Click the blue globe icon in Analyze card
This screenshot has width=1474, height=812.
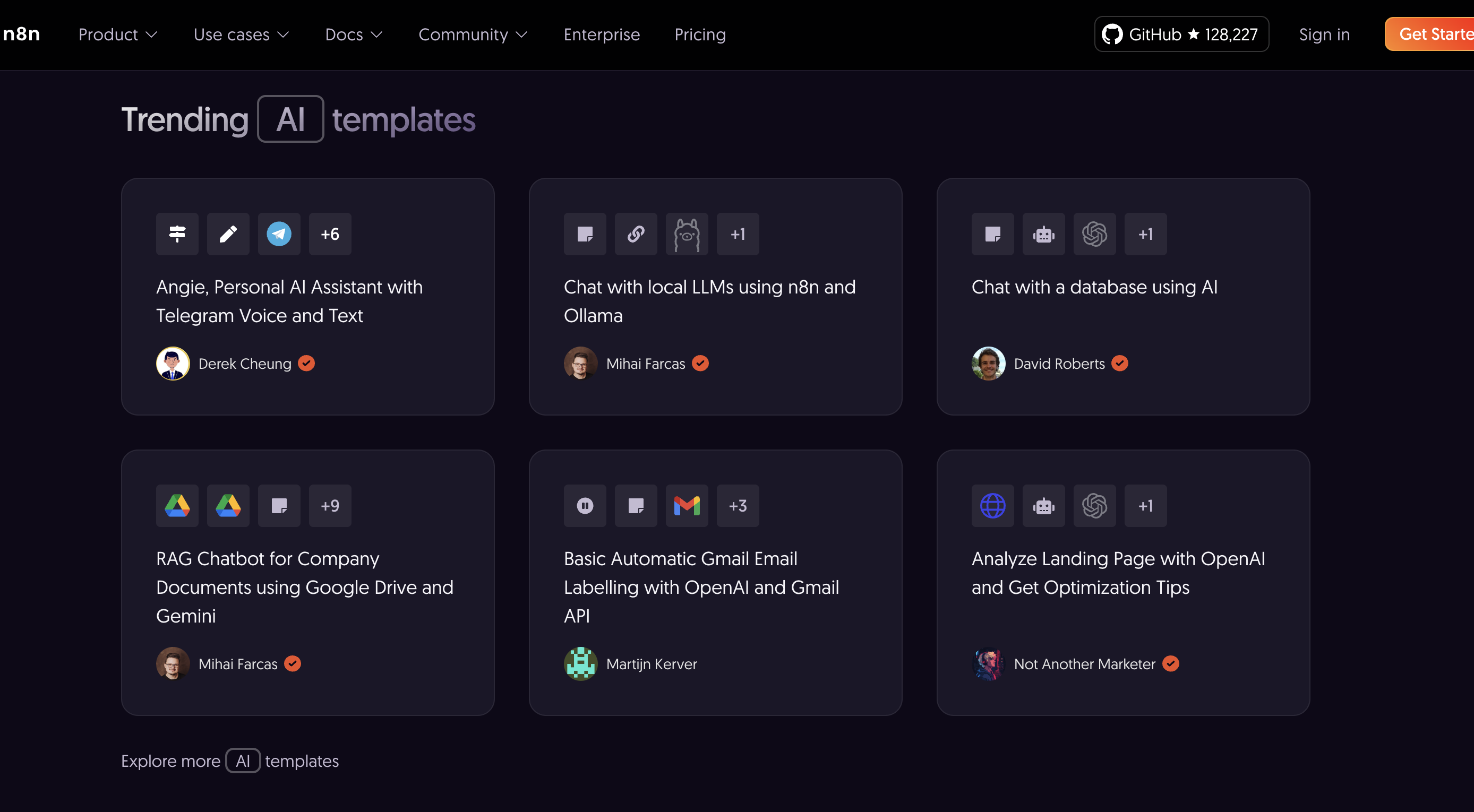coord(992,505)
